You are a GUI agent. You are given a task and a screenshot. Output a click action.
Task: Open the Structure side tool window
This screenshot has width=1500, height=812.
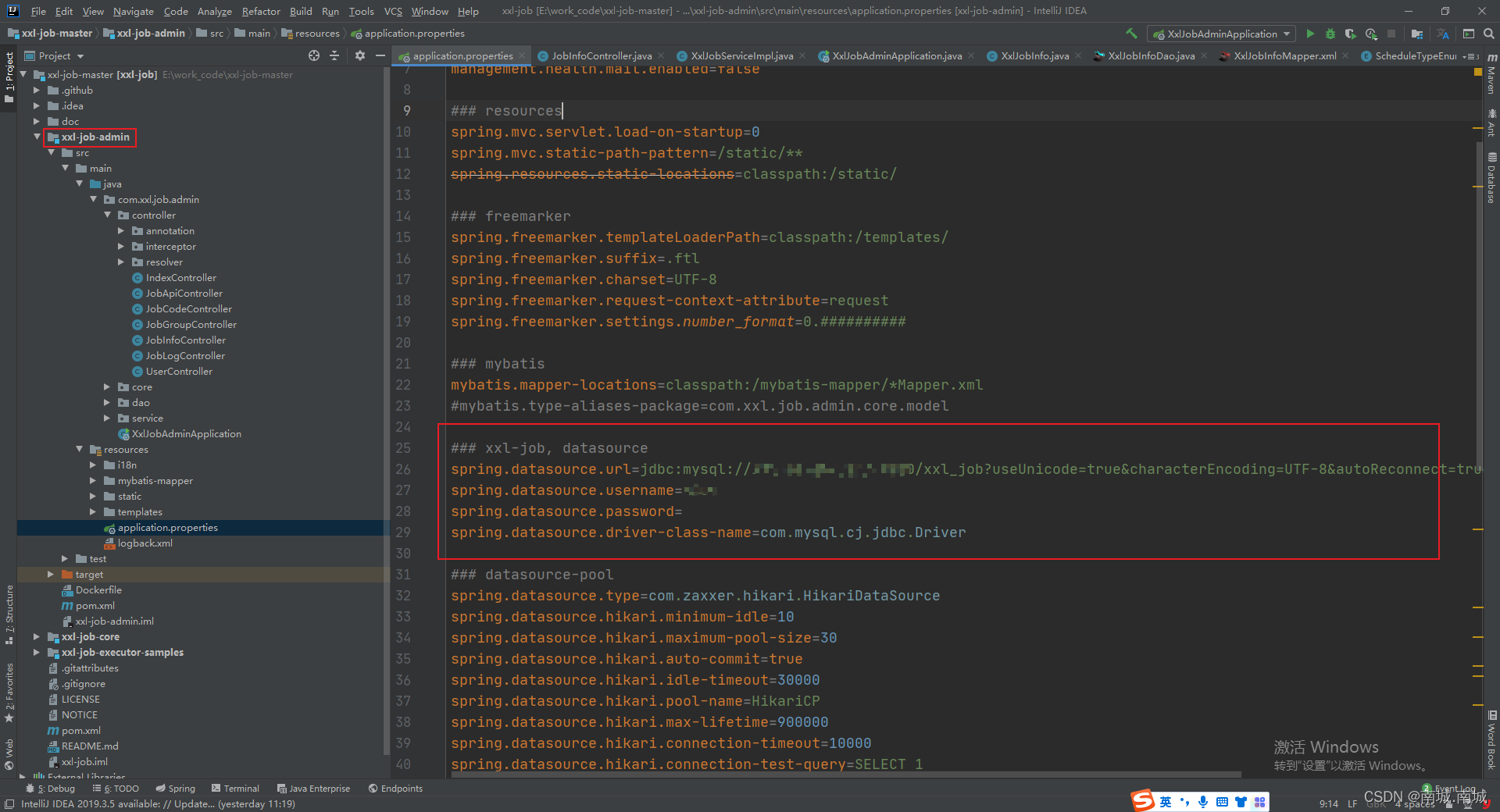click(x=9, y=614)
